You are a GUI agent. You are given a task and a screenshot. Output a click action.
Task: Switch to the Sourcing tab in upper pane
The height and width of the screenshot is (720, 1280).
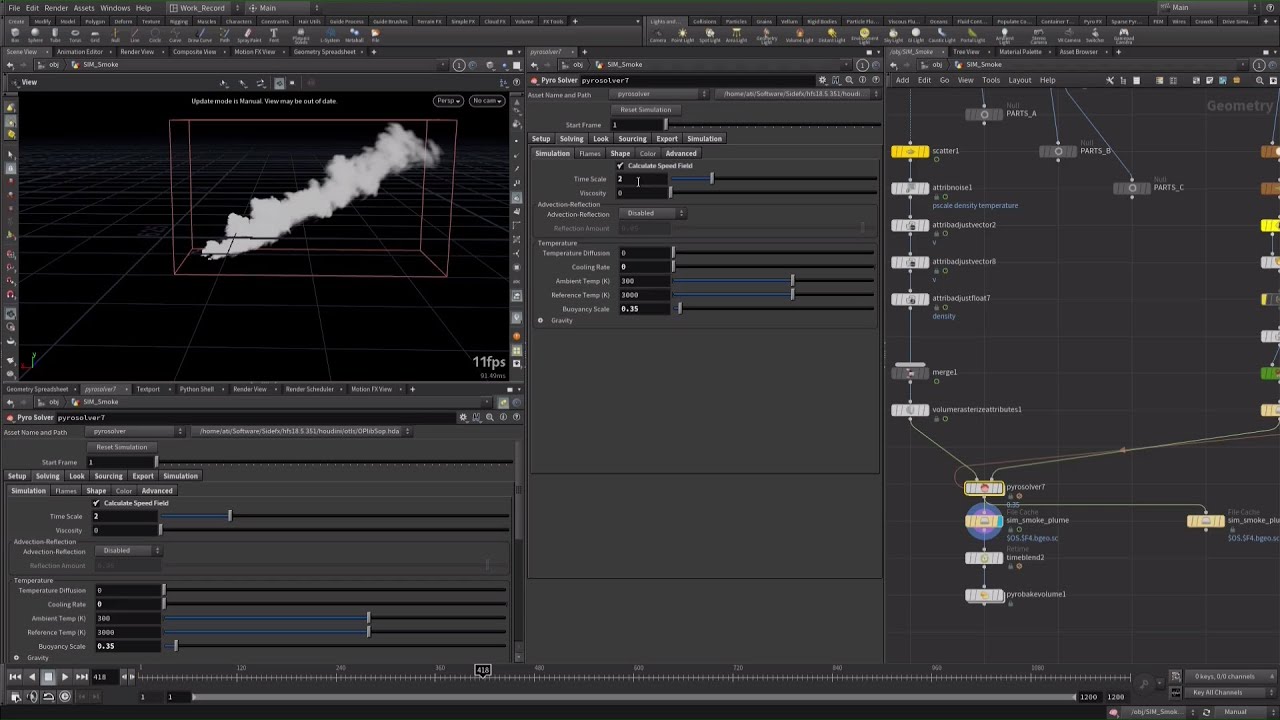point(632,139)
